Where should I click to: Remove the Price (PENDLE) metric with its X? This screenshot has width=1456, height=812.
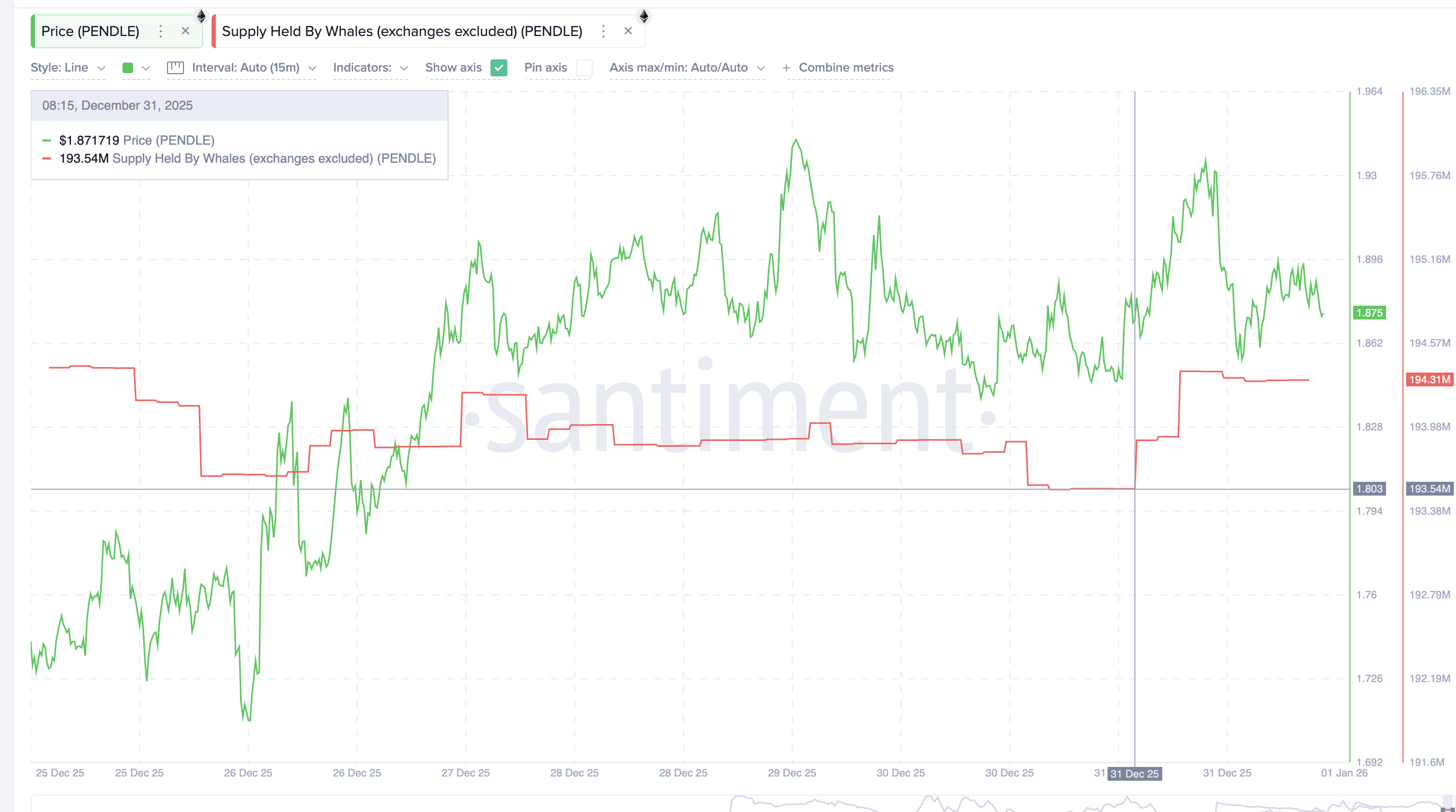pos(186,31)
